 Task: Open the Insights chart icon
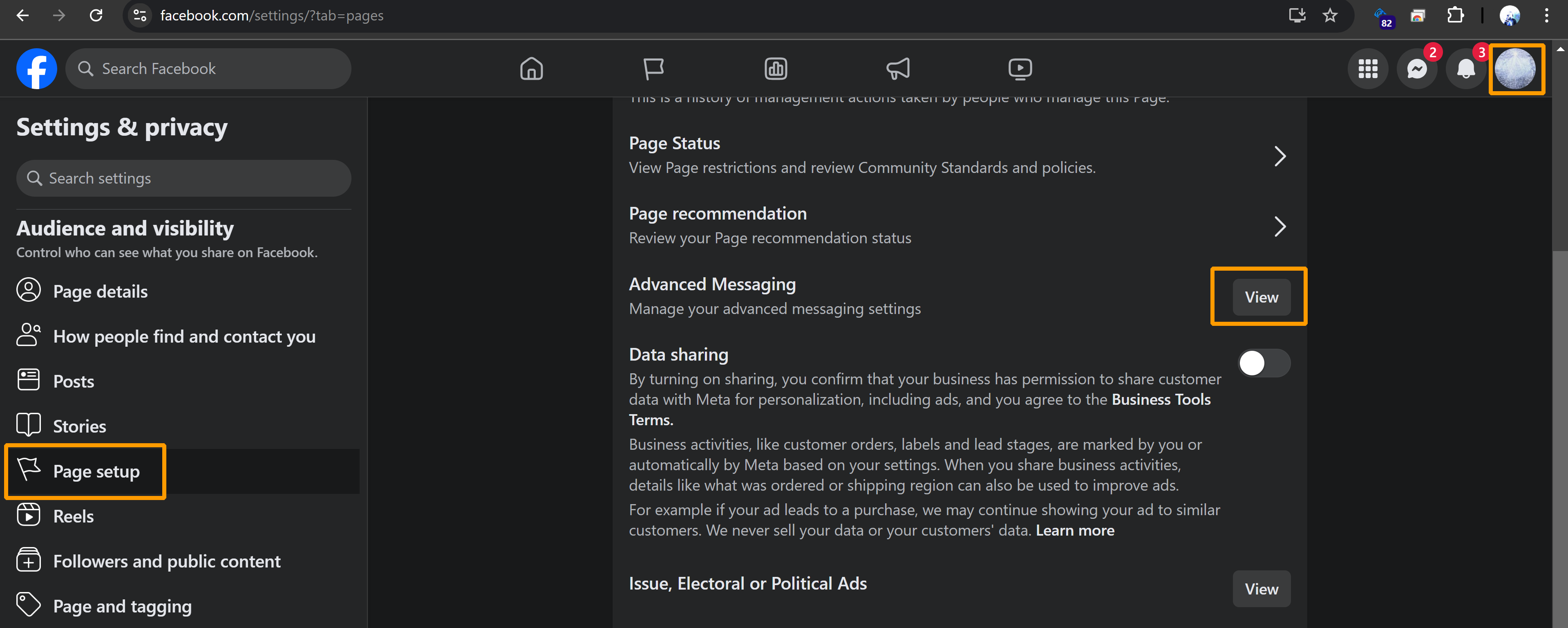776,69
